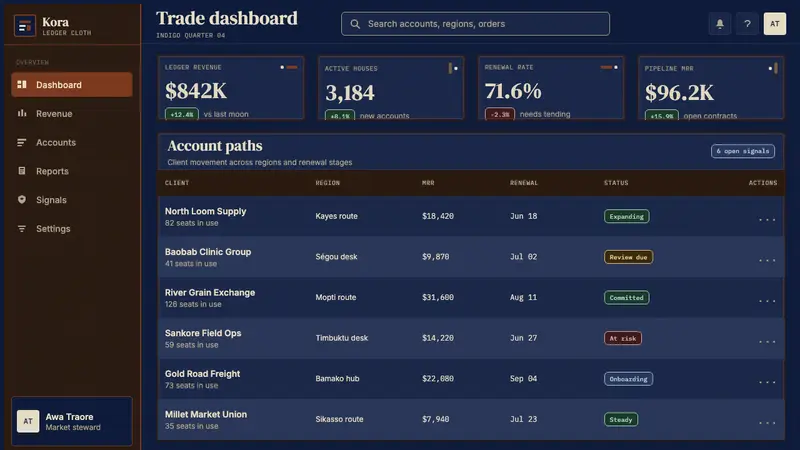Click the Steady status badge
The width and height of the screenshot is (800, 450).
[x=620, y=419]
